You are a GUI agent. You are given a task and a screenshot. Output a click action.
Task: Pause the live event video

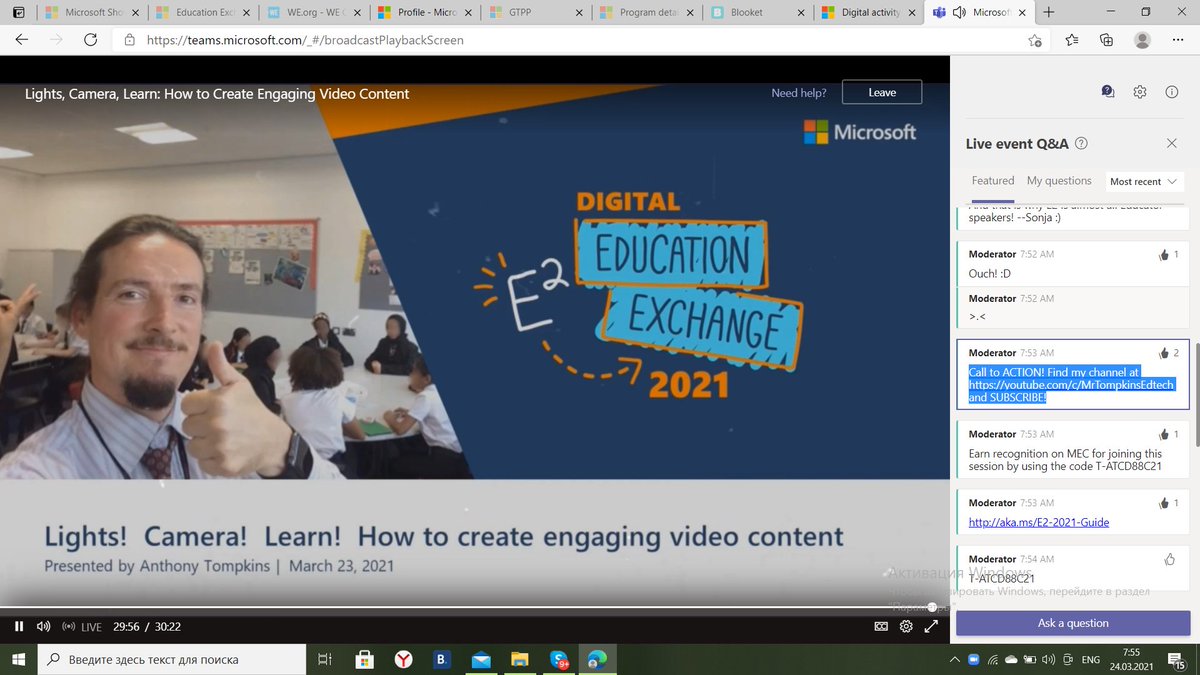pyautogui.click(x=18, y=627)
